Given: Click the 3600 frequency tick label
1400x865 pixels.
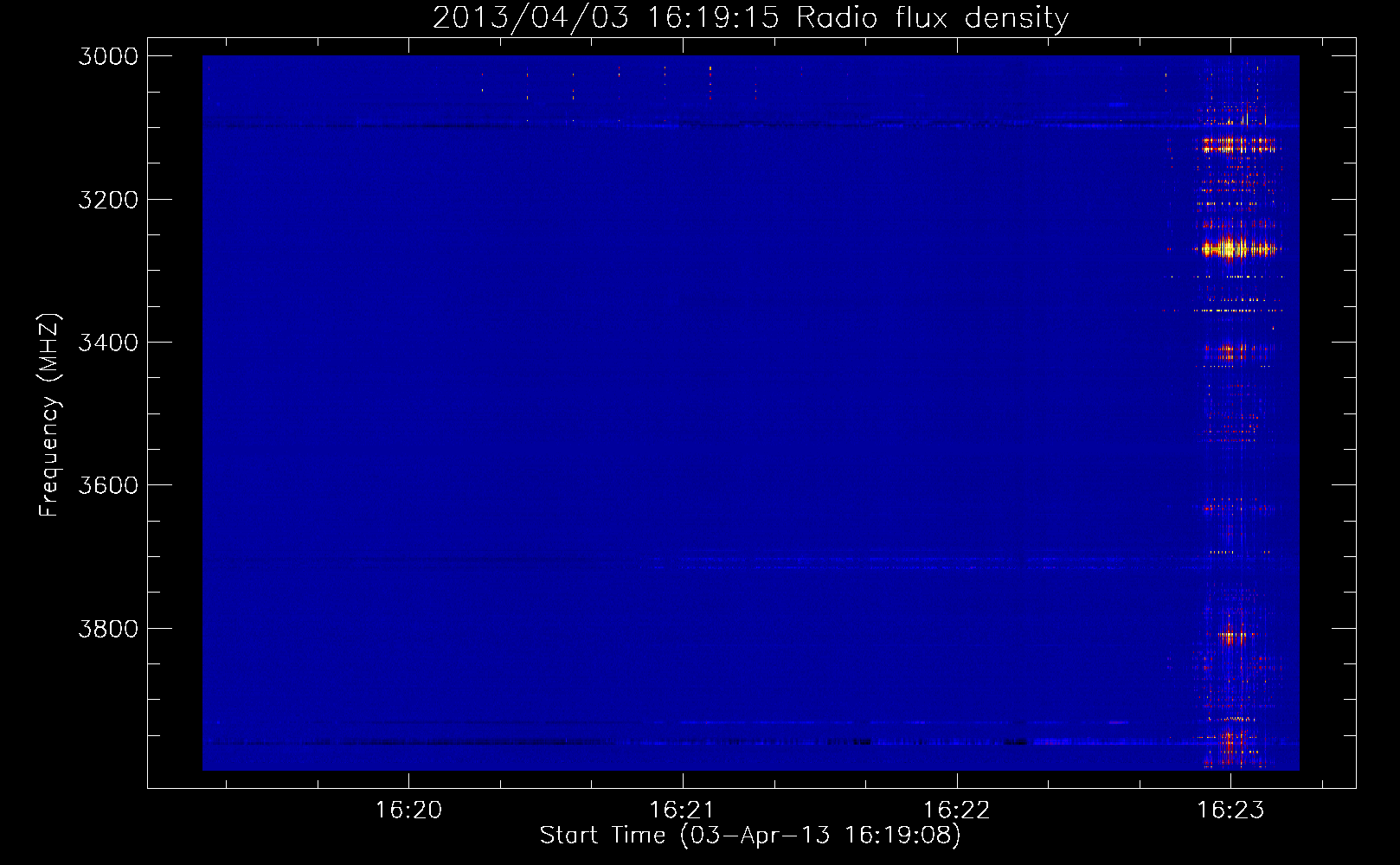Looking at the screenshot, I should (x=108, y=485).
